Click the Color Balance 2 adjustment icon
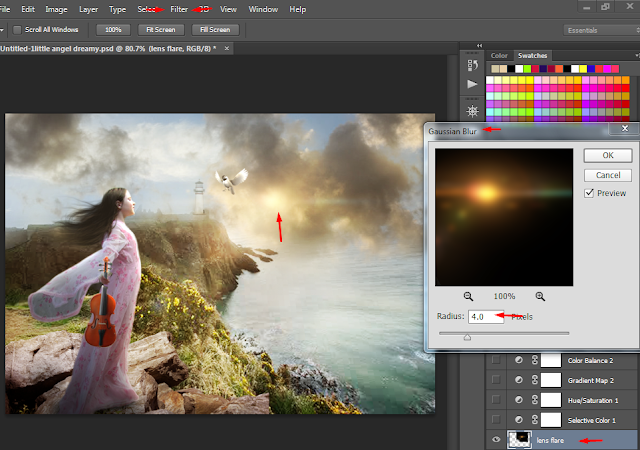640x450 pixels. [518, 360]
